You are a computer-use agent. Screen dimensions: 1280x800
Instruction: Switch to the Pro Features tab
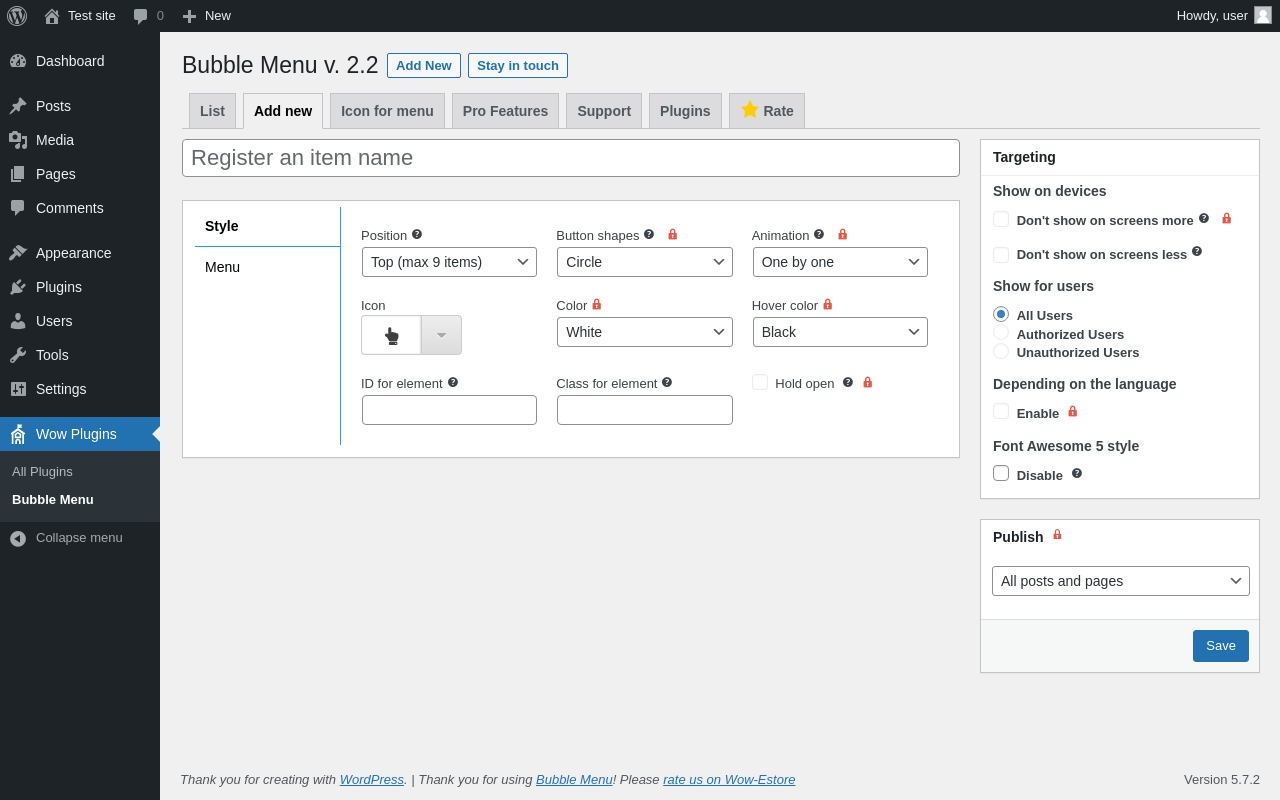point(505,111)
